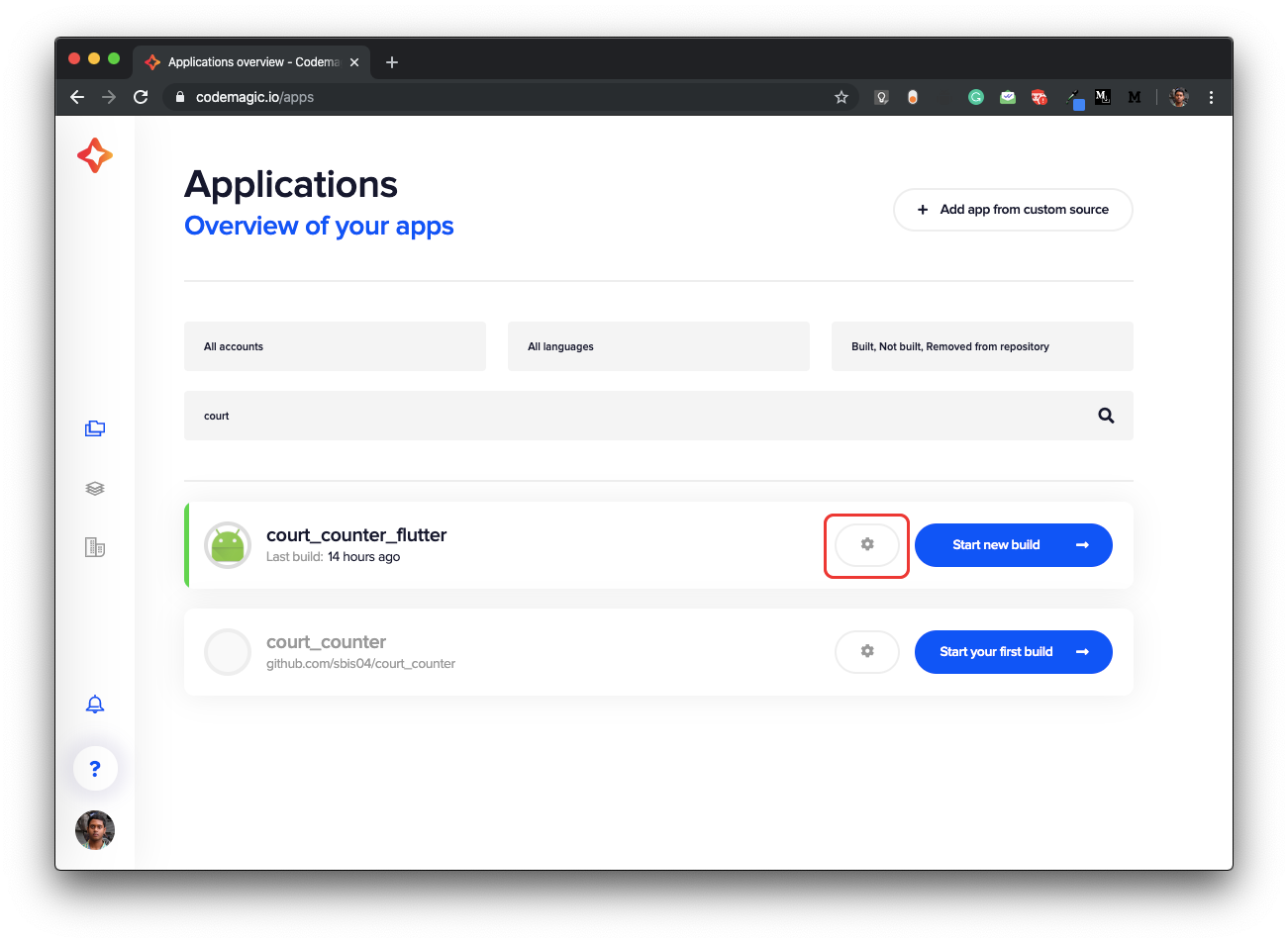Open the Chrome profile avatar

point(1179,97)
